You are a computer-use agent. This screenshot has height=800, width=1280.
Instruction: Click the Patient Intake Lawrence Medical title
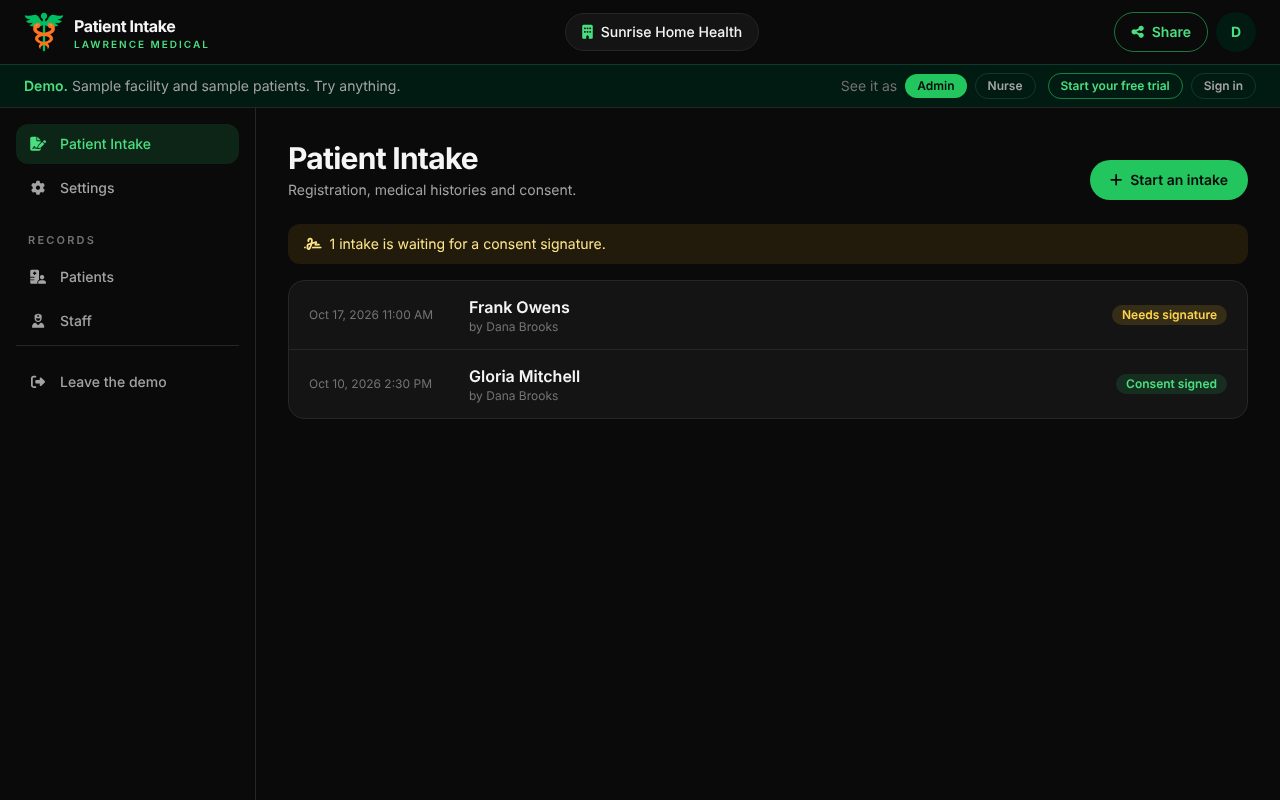coord(141,33)
